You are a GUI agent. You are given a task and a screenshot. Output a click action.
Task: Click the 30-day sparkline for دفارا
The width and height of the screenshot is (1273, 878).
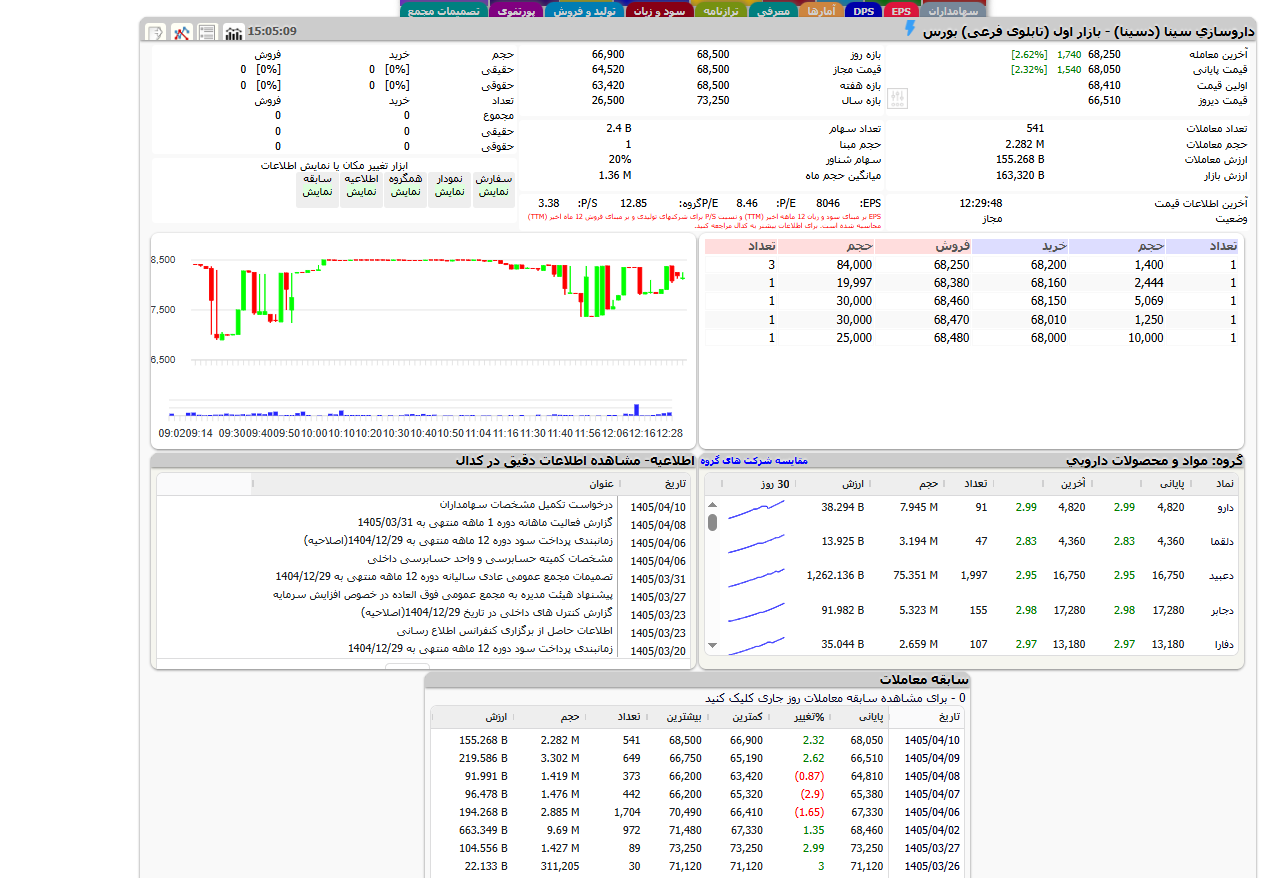[x=755, y=646]
